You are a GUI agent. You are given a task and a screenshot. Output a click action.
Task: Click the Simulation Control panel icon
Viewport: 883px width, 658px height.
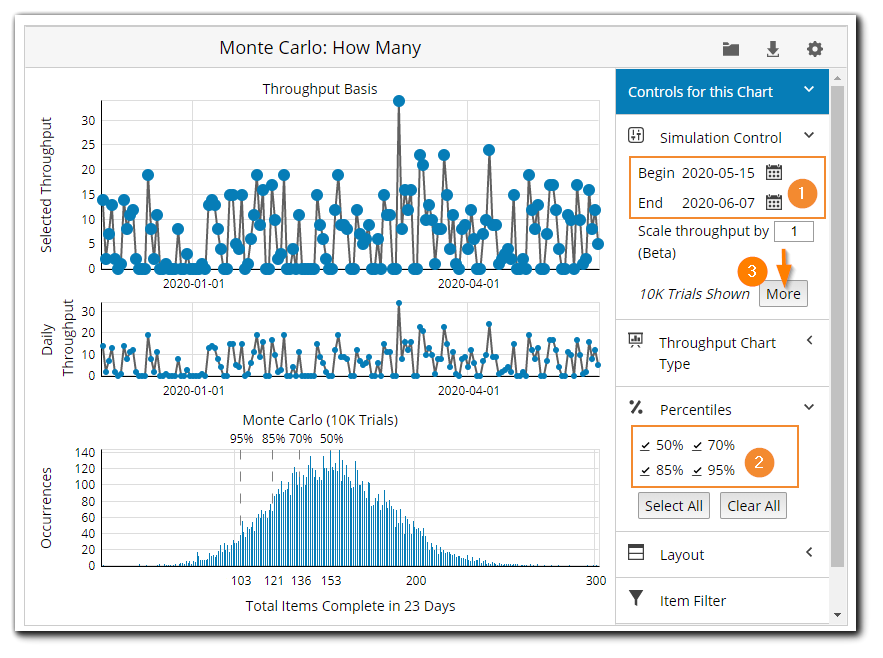pyautogui.click(x=636, y=135)
